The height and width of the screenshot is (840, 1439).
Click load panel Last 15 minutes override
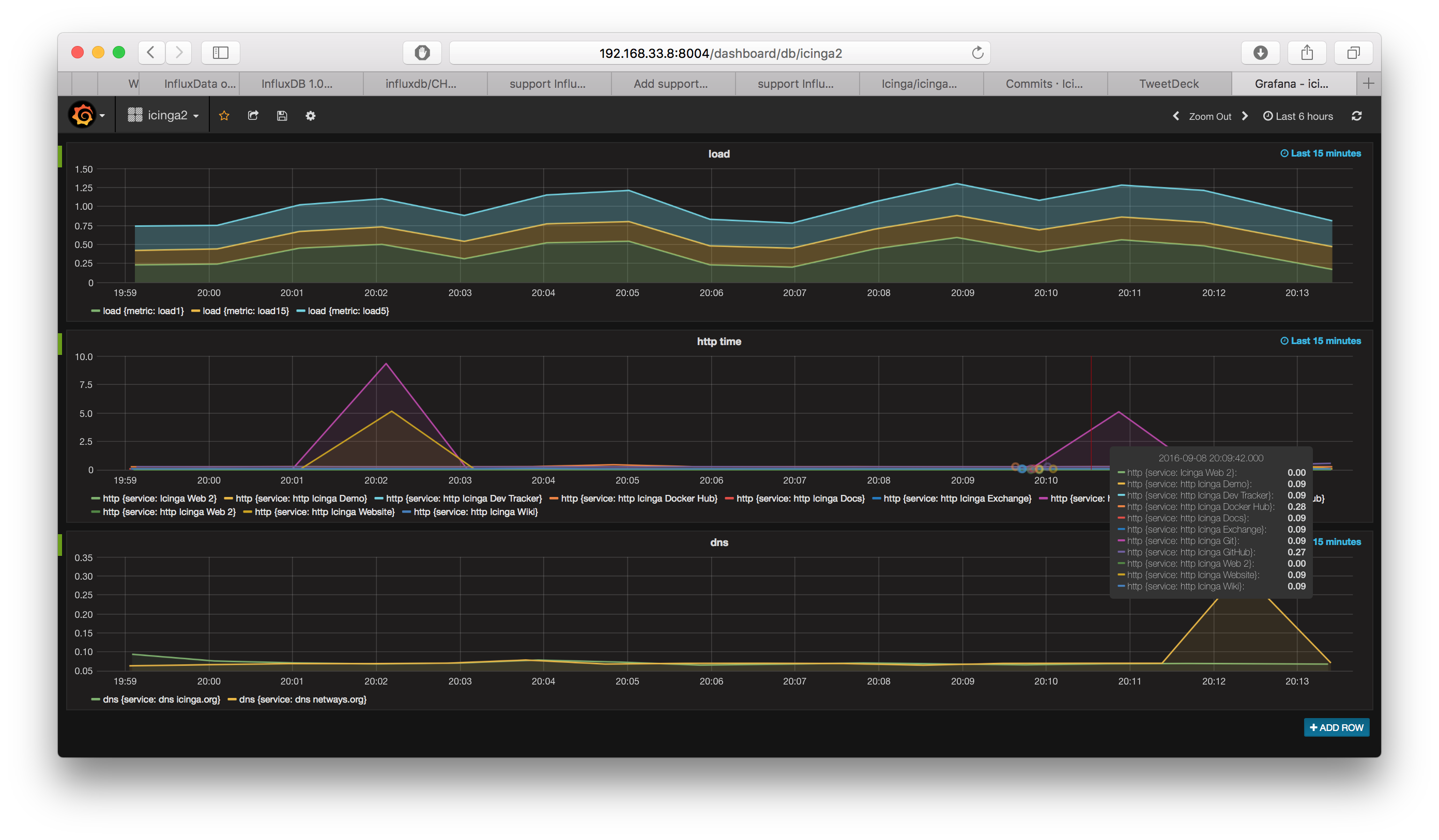(x=1320, y=153)
